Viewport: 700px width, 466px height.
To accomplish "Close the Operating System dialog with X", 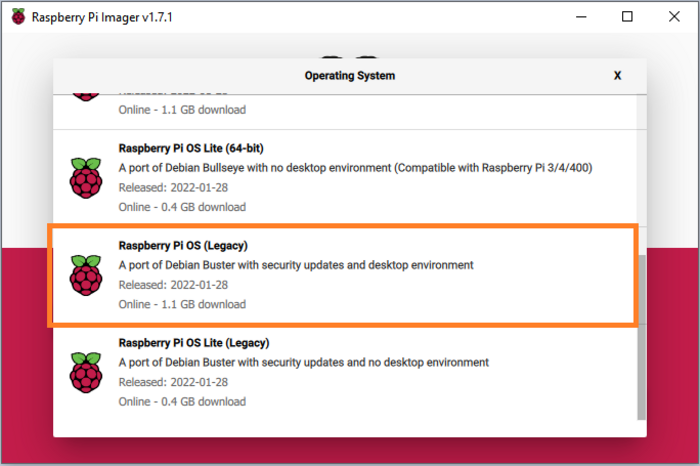I will (617, 75).
